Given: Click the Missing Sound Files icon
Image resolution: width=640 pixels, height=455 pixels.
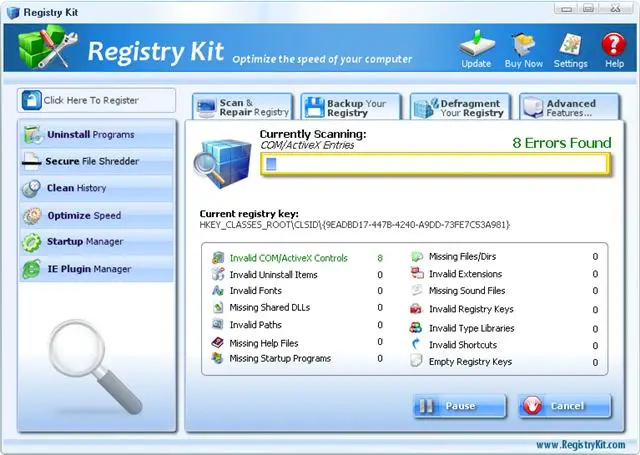Looking at the screenshot, I should pyautogui.click(x=417, y=290).
